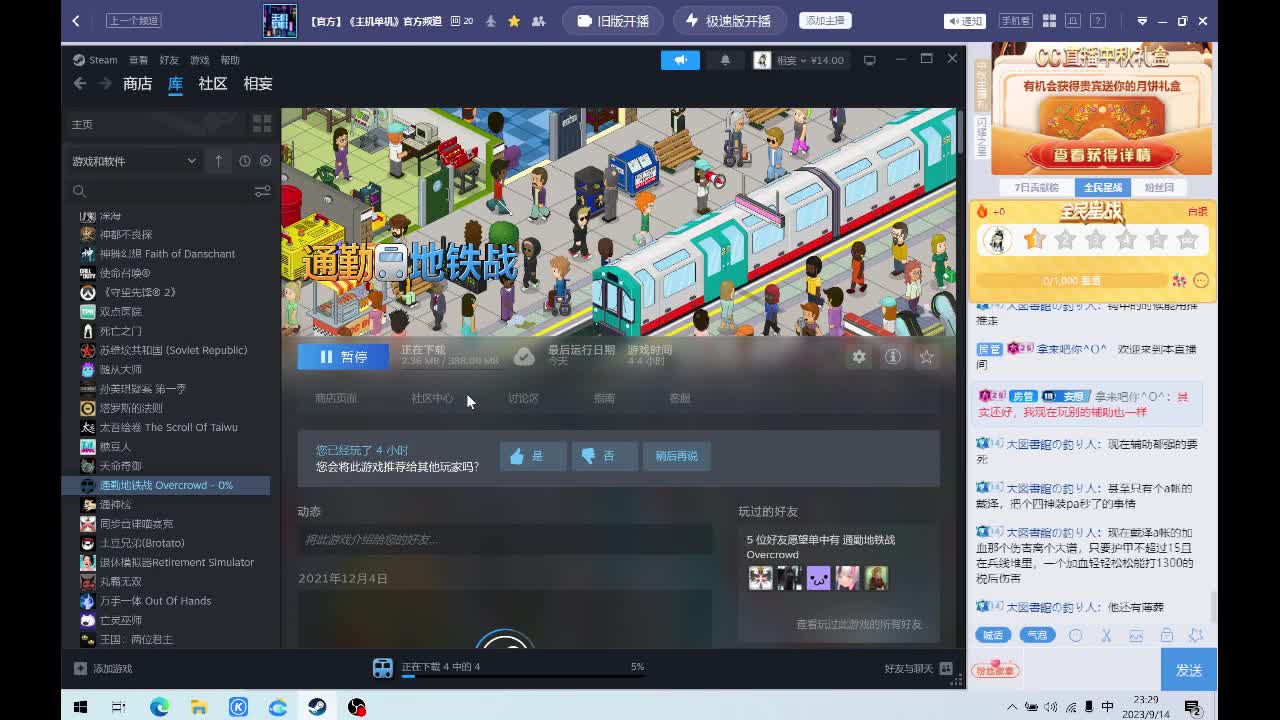The width and height of the screenshot is (1280, 720).
Task: Open 好友与聊天 friends and chat
Action: tap(917, 668)
